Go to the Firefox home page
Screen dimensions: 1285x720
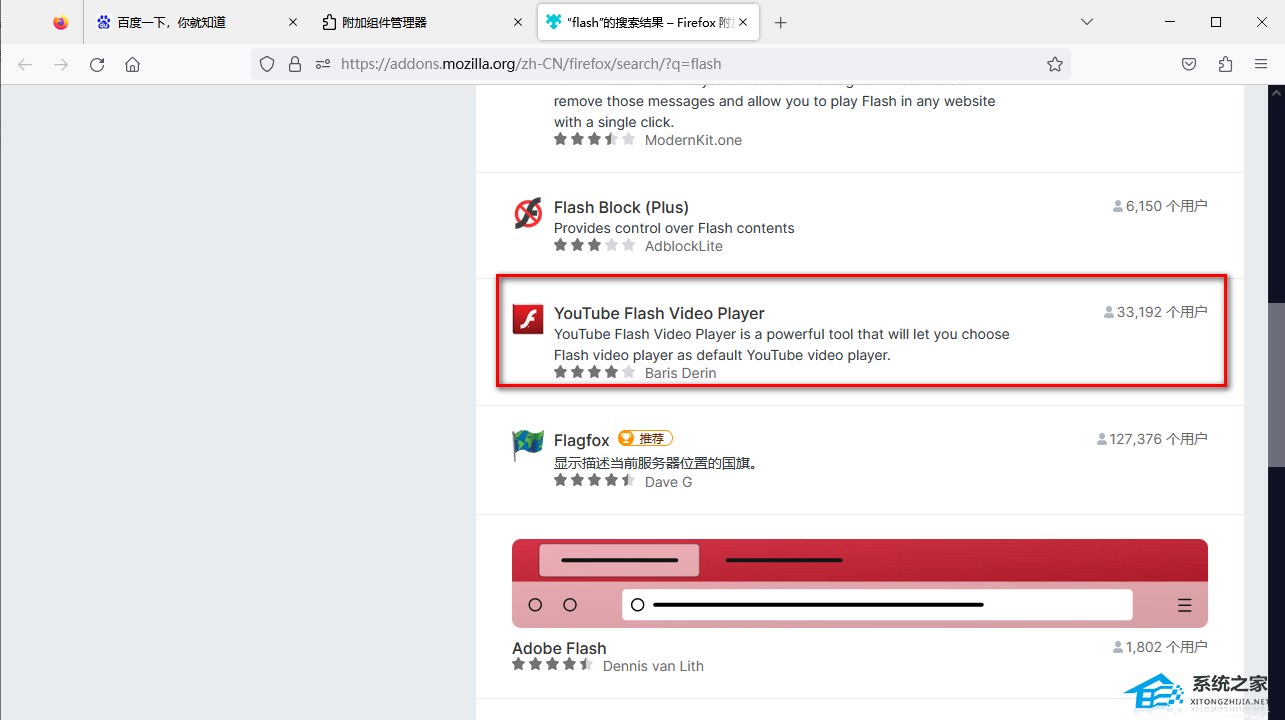(x=133, y=64)
